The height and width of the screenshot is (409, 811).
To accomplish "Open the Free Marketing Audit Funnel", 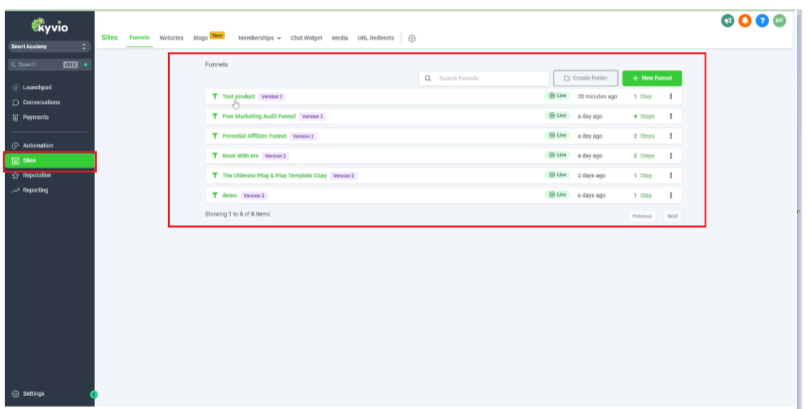I will tap(253, 116).
